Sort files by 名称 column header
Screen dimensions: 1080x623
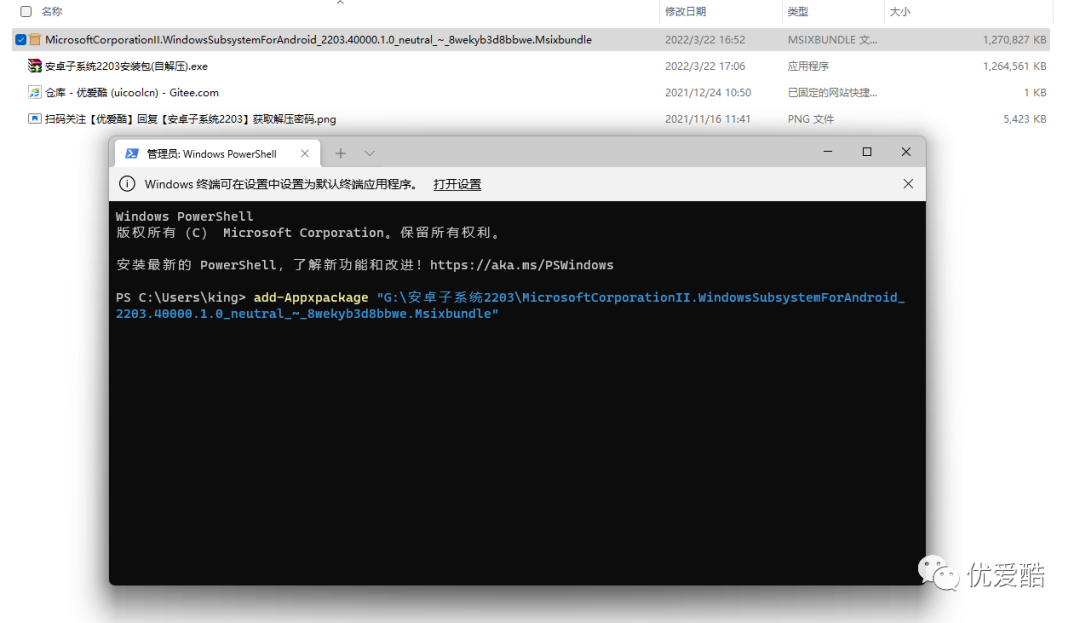[52, 12]
